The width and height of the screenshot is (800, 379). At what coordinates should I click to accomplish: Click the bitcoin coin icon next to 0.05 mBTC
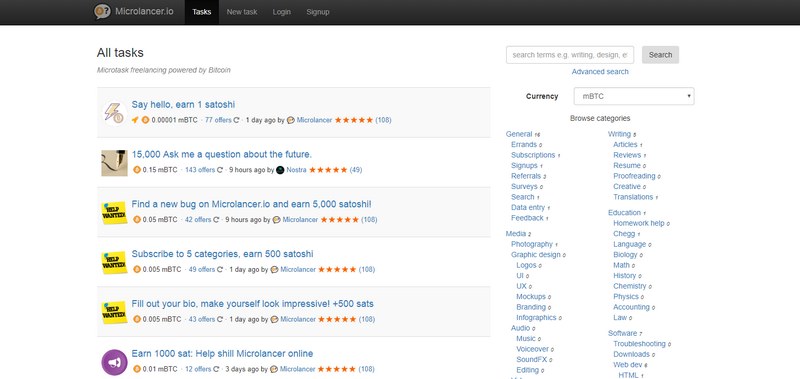click(136, 220)
